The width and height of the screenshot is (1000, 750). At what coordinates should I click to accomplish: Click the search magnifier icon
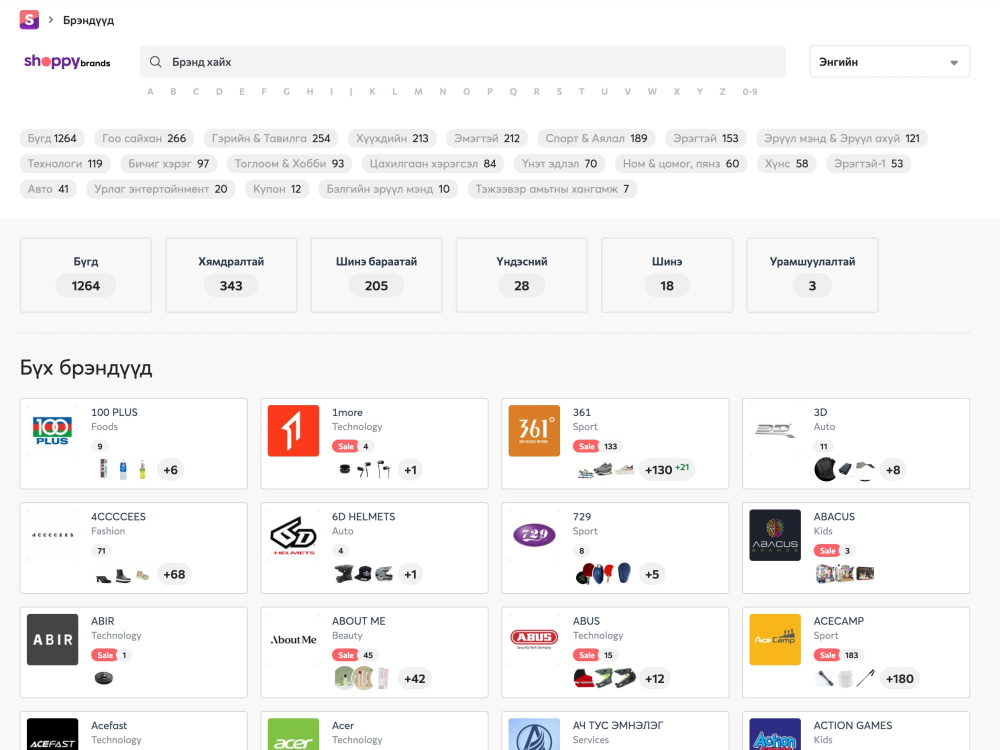[x=155, y=62]
